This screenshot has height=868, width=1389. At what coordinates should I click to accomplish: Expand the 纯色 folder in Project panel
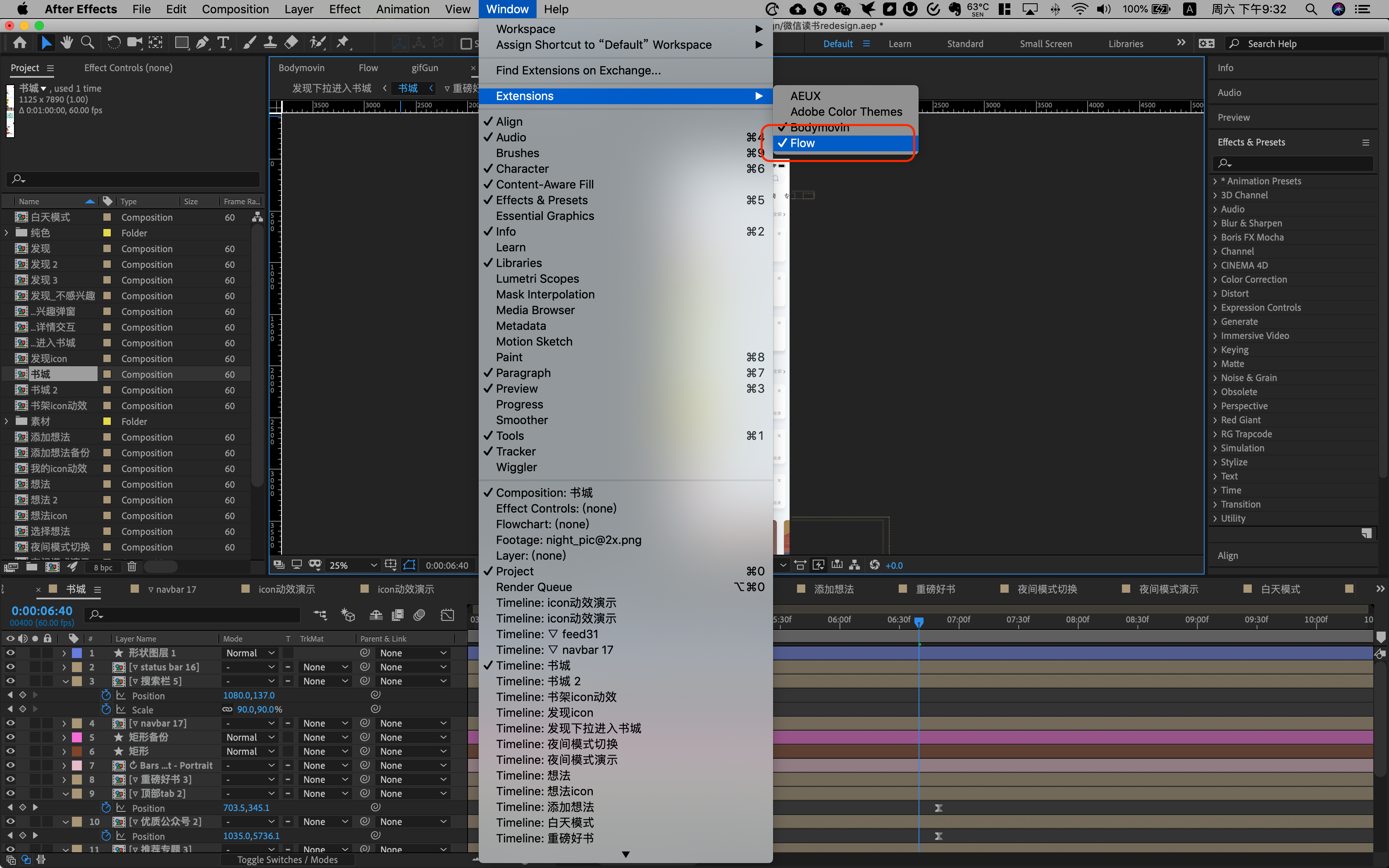pyautogui.click(x=6, y=233)
